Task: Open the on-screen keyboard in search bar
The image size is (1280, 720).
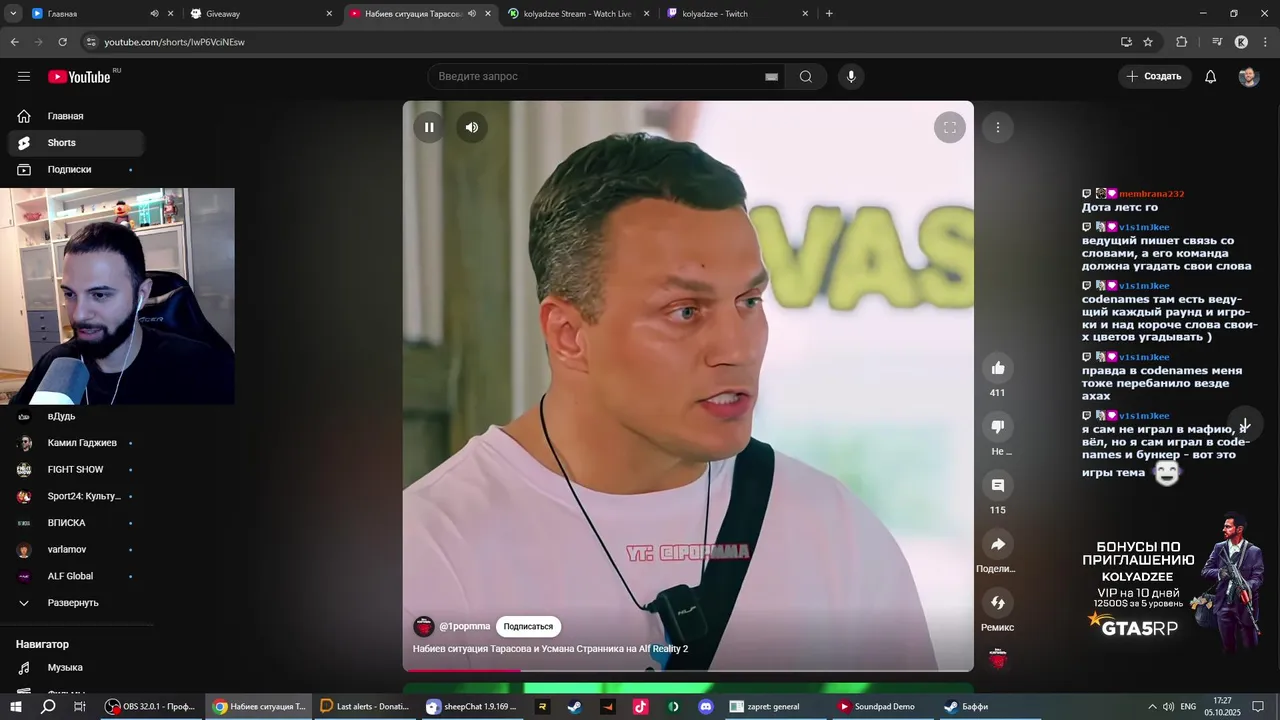Action: [771, 76]
